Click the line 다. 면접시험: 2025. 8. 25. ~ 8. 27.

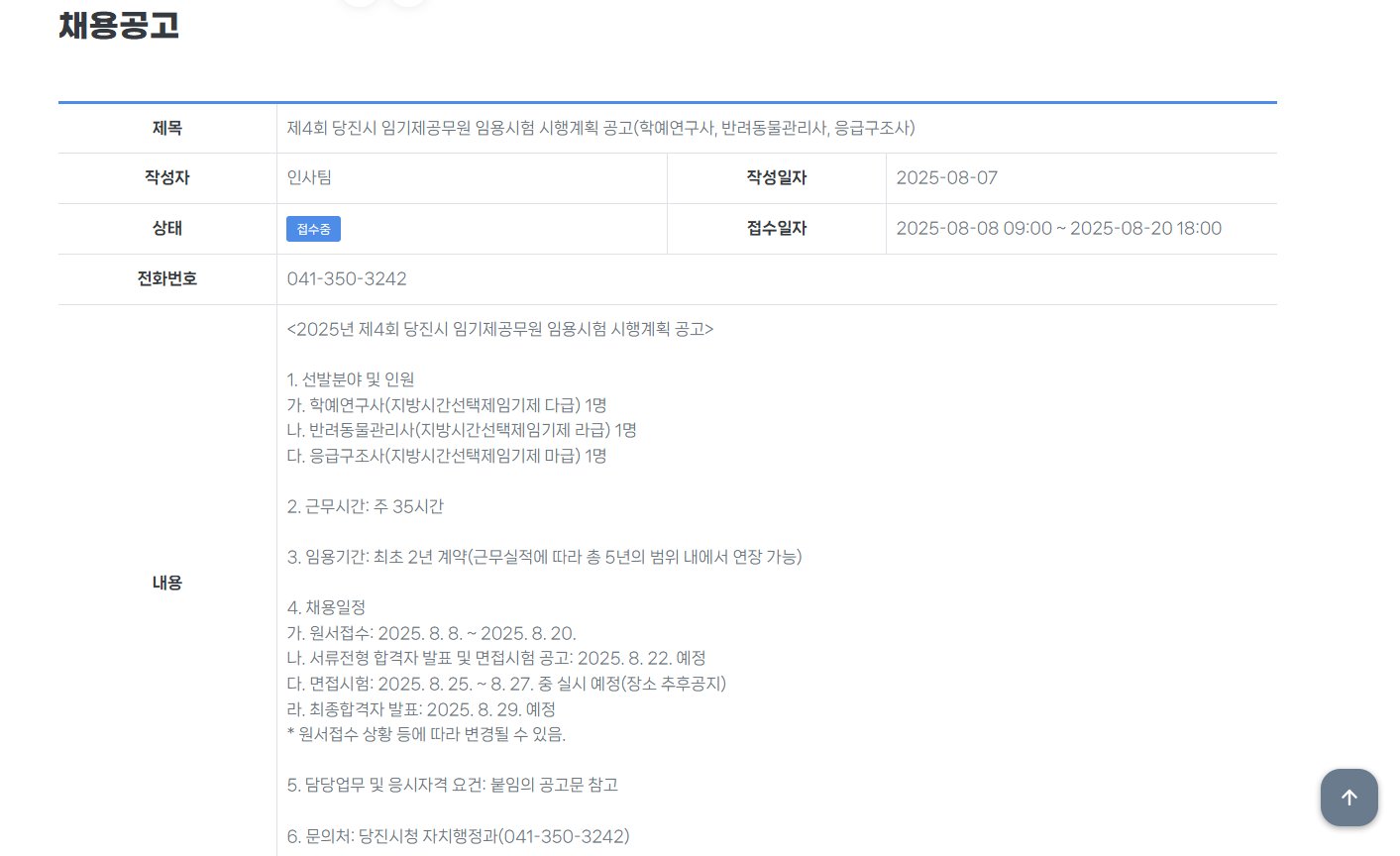click(x=506, y=684)
